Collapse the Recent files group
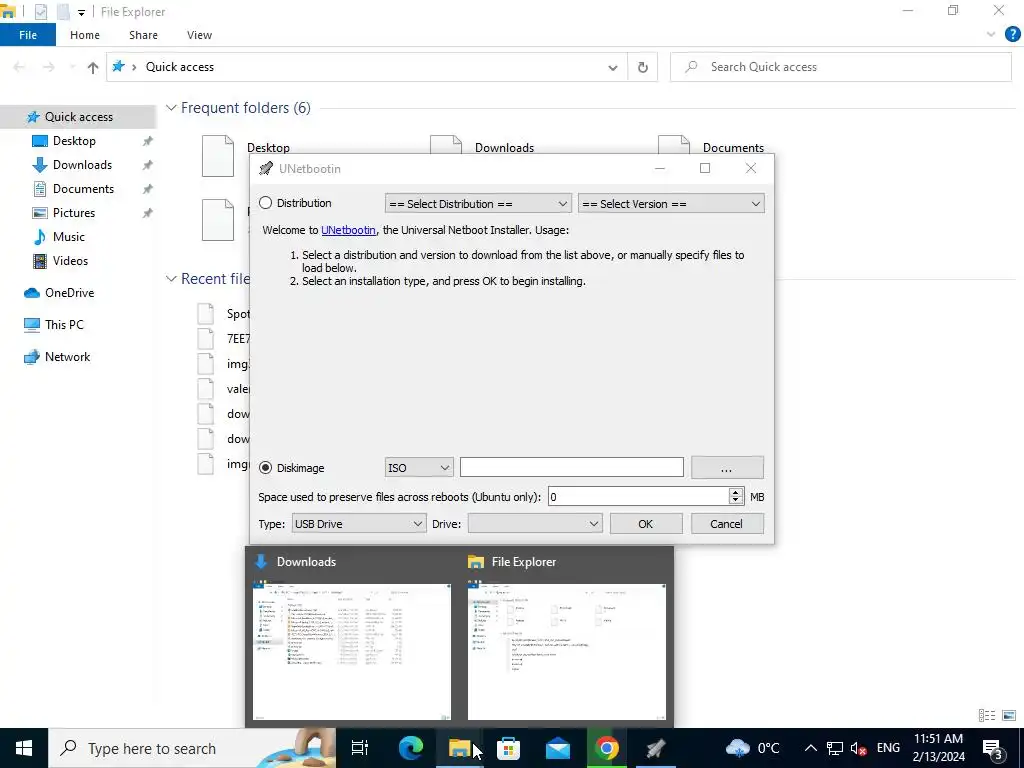1024x768 pixels. (171, 279)
